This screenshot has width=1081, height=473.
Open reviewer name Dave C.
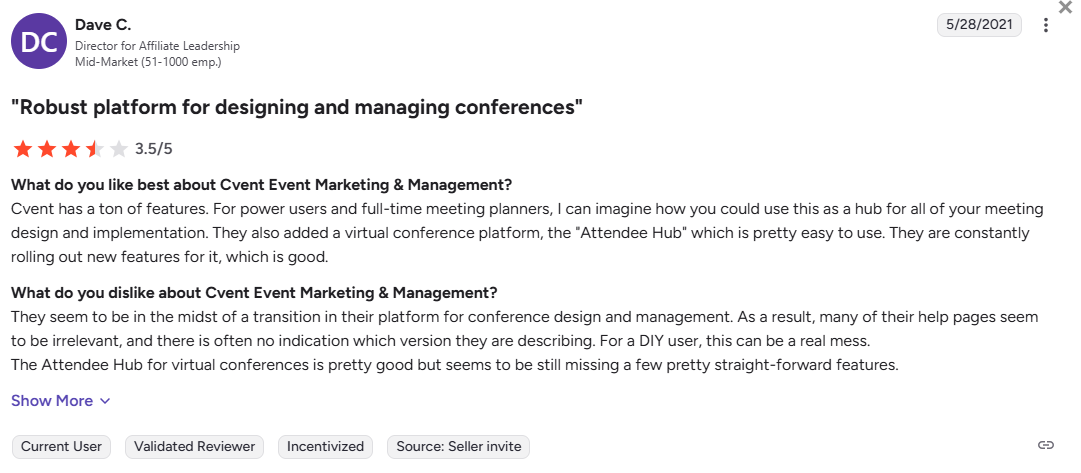[103, 24]
